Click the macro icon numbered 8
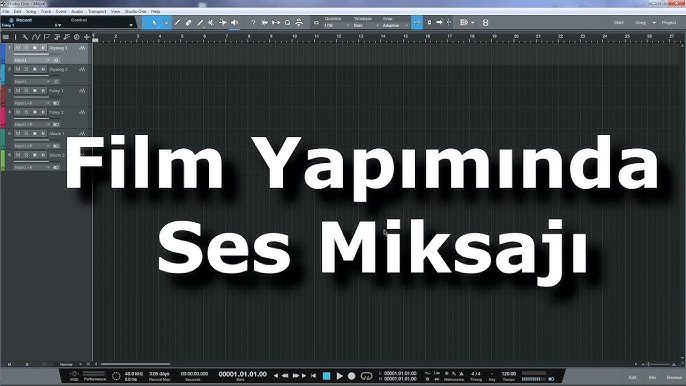Image resolution: width=686 pixels, height=386 pixels. point(485,22)
